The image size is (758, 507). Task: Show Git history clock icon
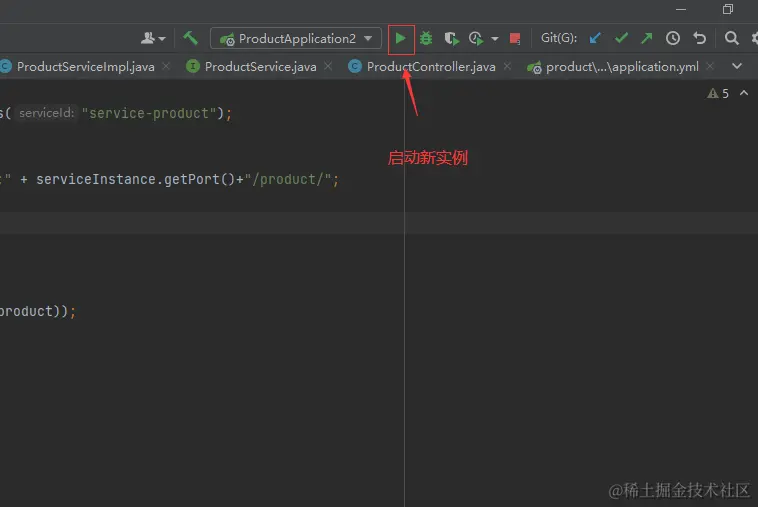[x=672, y=38]
